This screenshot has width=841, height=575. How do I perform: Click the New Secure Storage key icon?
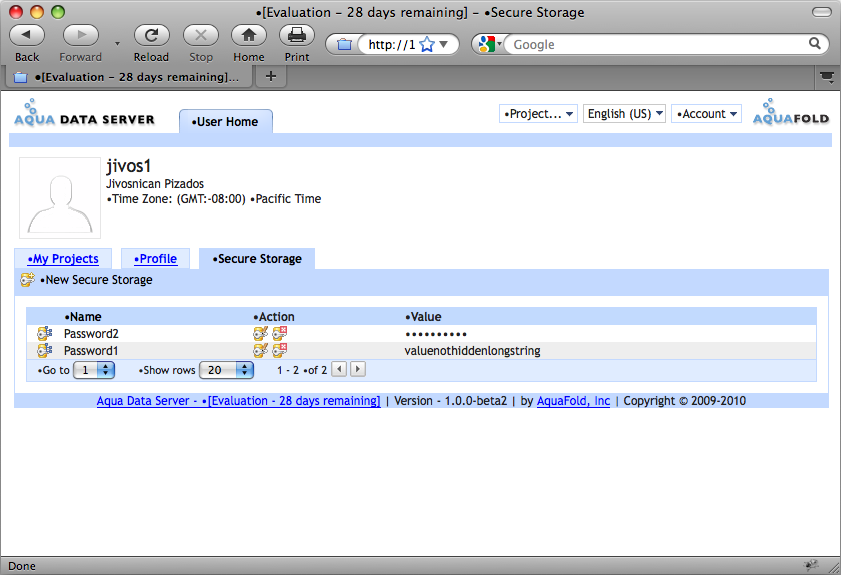(27, 280)
